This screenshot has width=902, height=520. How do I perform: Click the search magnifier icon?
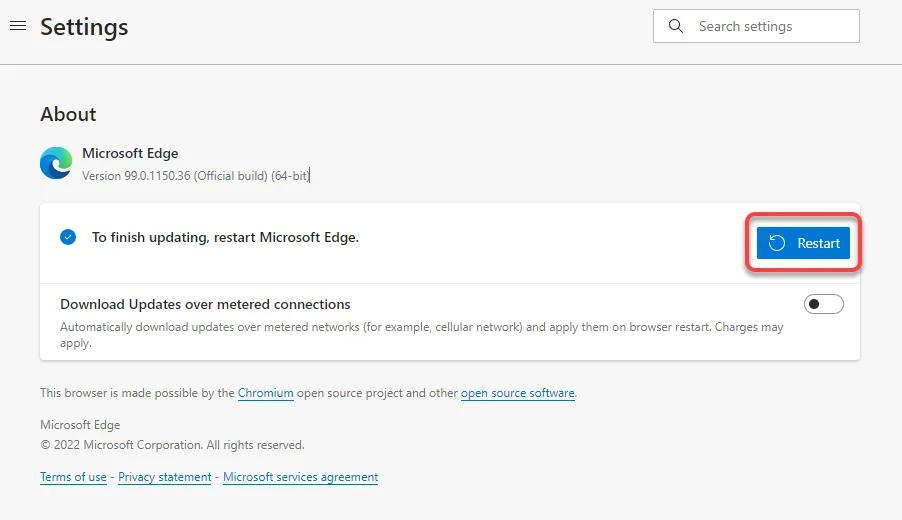coord(676,26)
